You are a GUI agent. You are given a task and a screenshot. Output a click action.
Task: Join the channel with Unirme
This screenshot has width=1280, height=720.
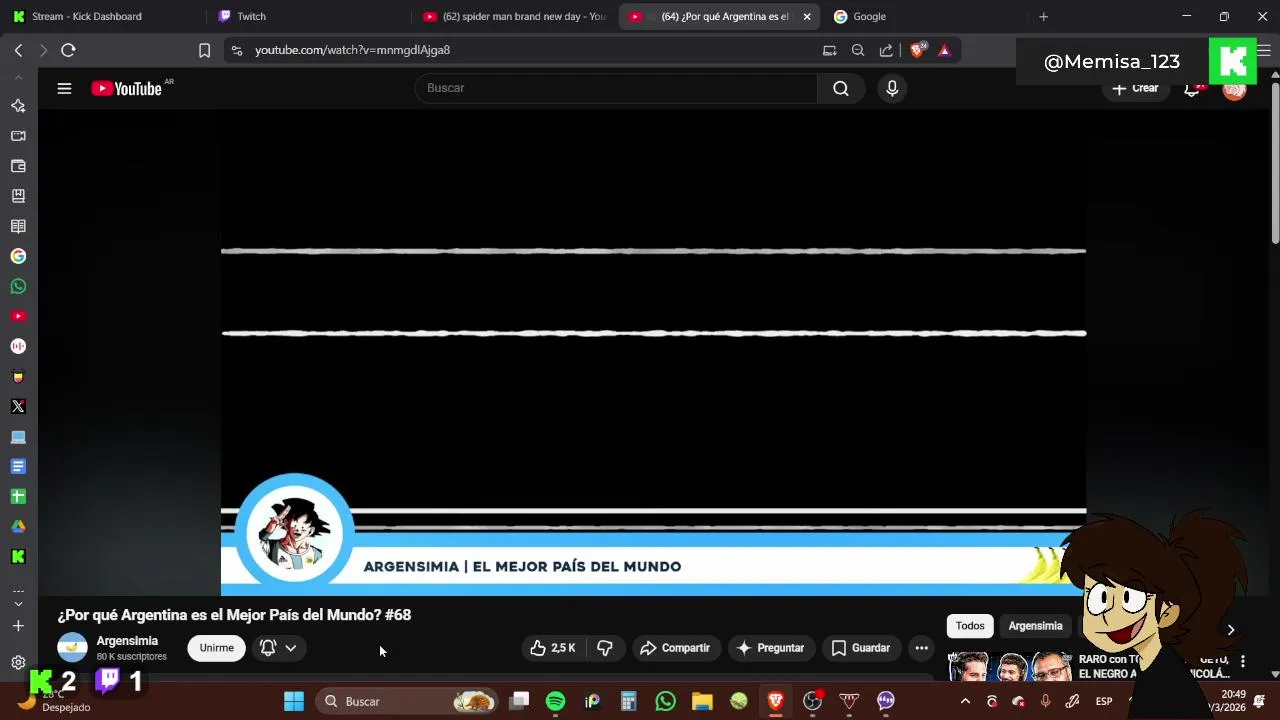point(216,648)
